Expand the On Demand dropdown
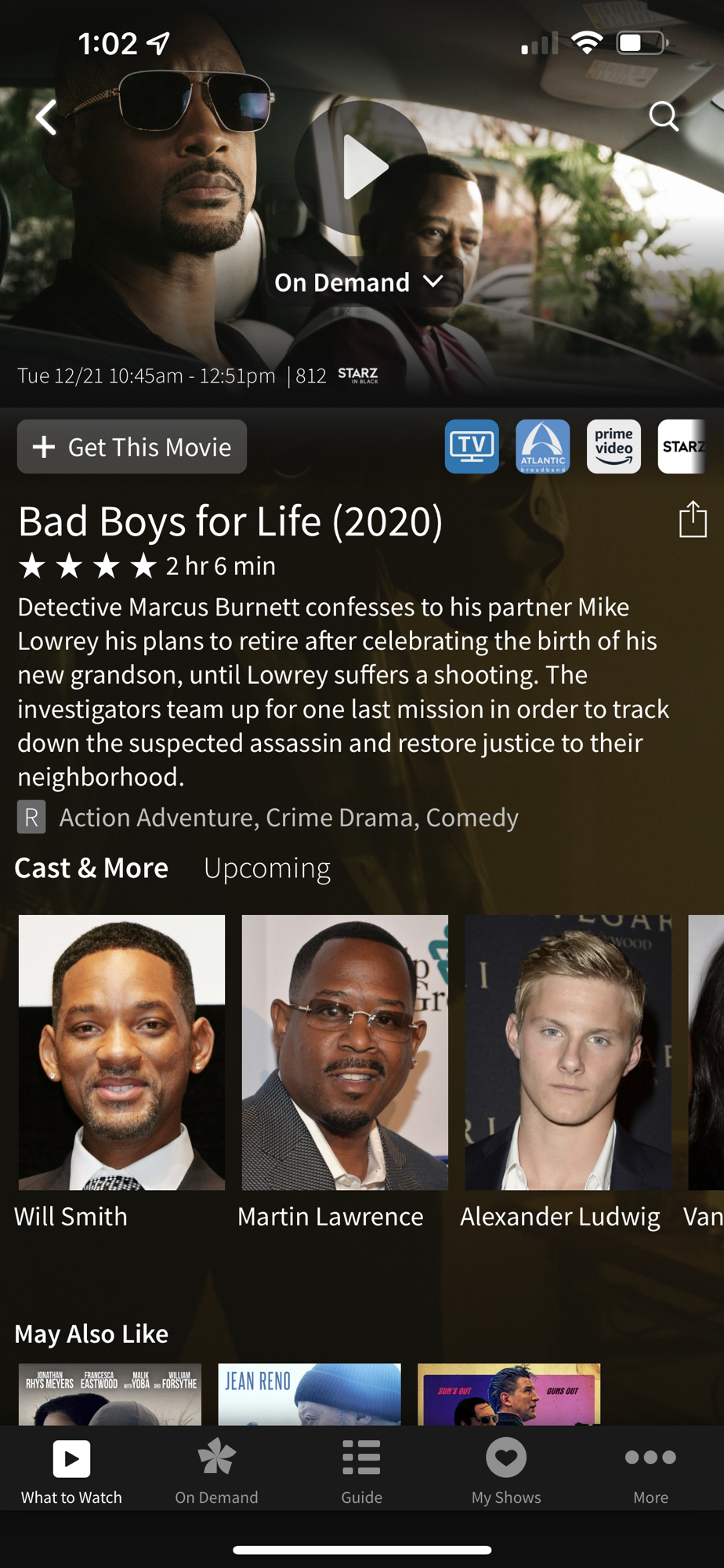The image size is (724, 1568). 360,282
